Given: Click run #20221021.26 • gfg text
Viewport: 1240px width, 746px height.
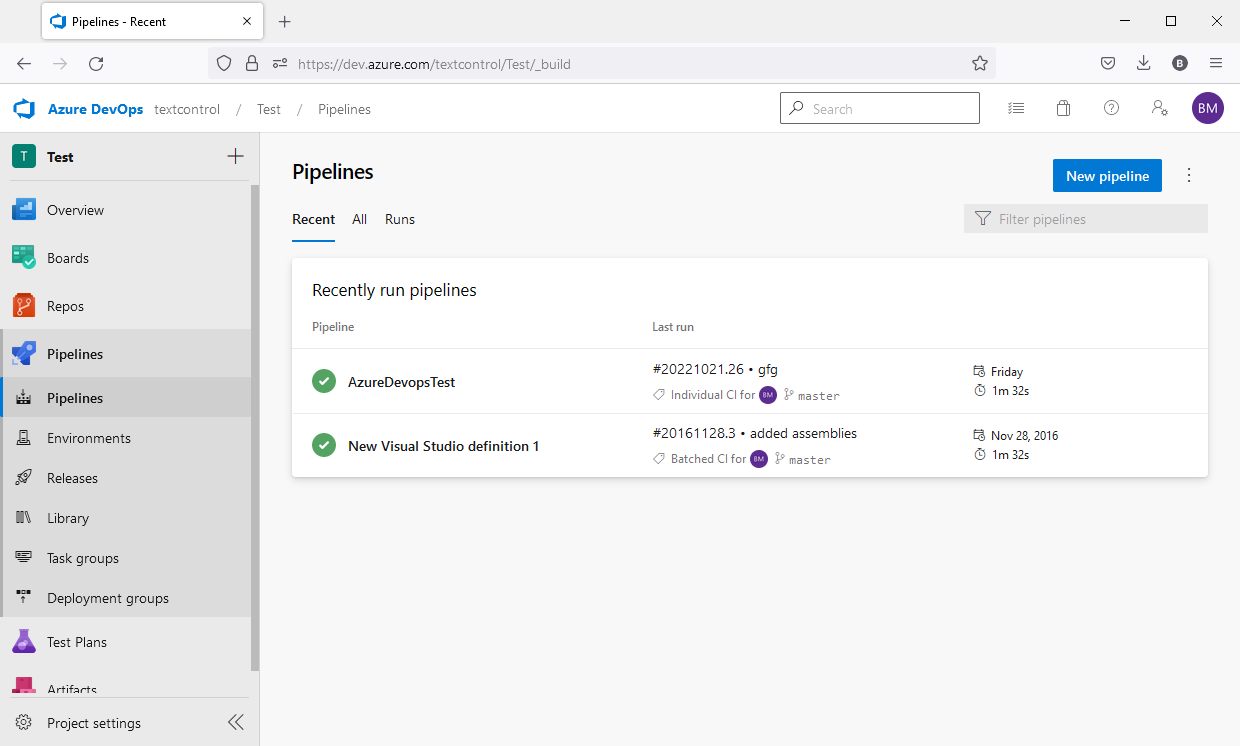Looking at the screenshot, I should tap(715, 369).
